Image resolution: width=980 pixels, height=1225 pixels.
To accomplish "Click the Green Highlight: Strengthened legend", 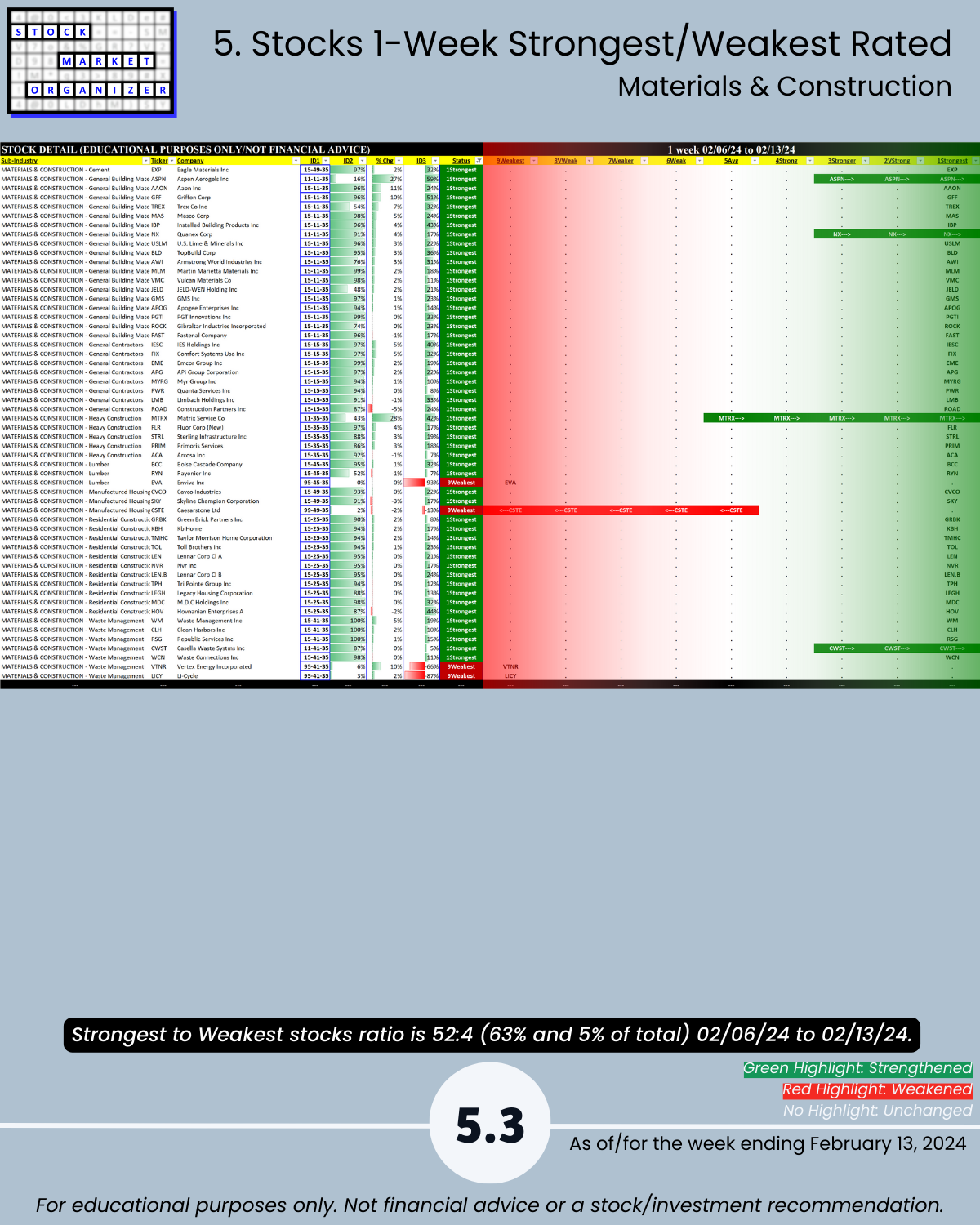I will [857, 1068].
